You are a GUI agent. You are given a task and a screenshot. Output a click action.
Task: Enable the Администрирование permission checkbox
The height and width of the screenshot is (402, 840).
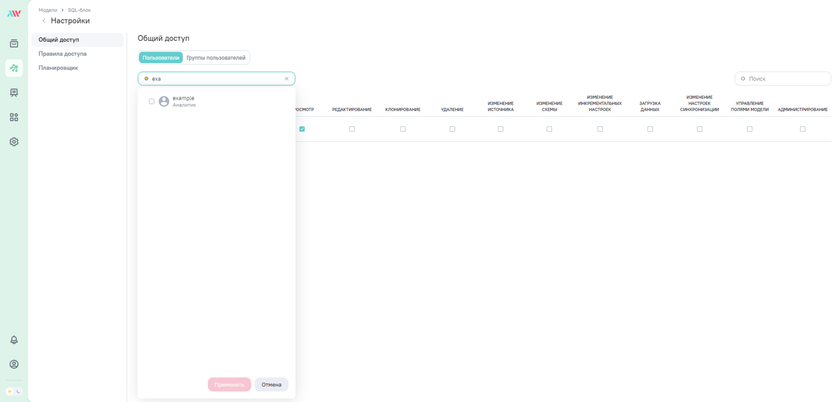point(802,129)
